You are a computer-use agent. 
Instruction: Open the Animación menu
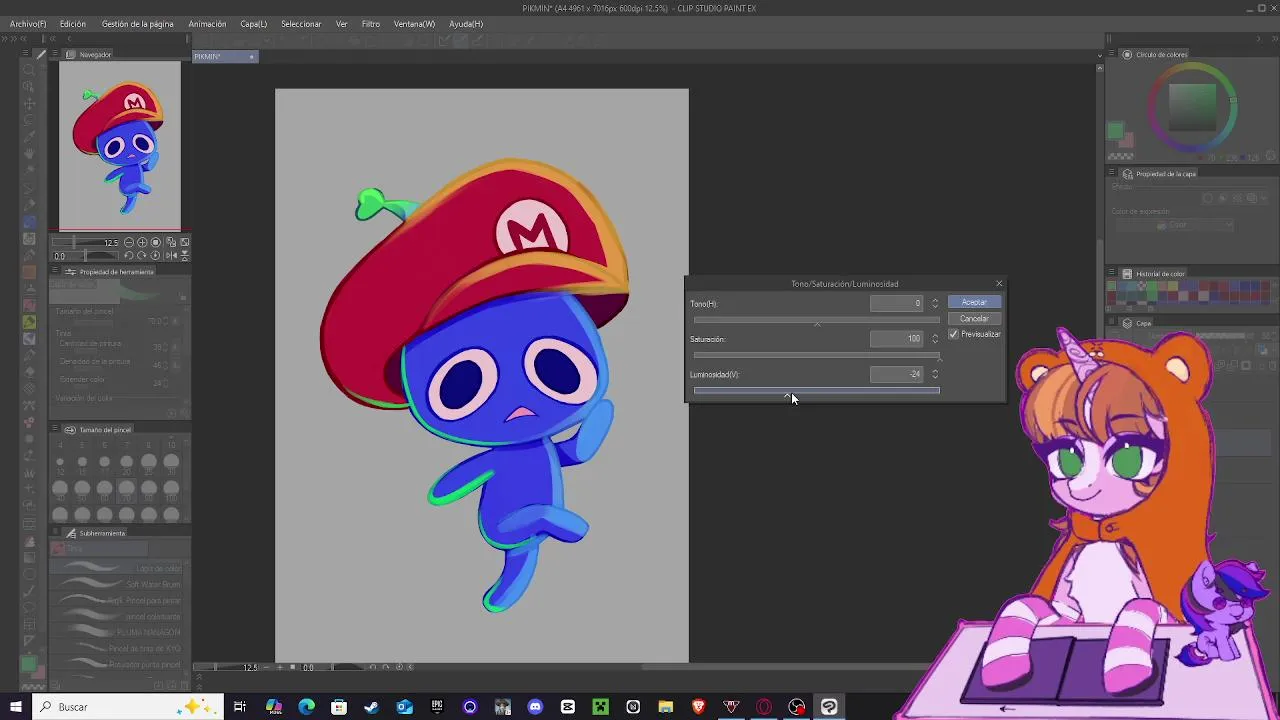pyautogui.click(x=207, y=24)
